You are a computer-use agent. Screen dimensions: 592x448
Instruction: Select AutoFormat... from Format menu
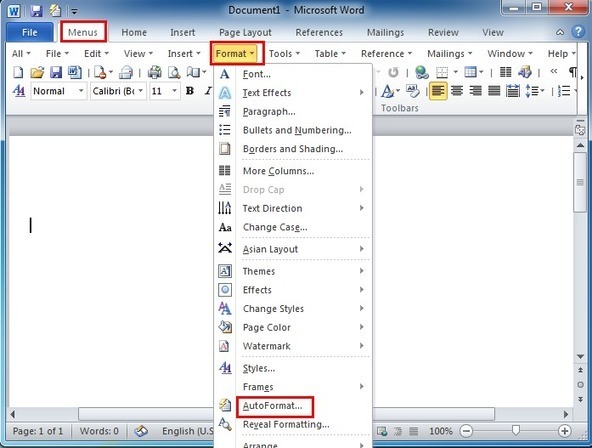[x=272, y=406]
